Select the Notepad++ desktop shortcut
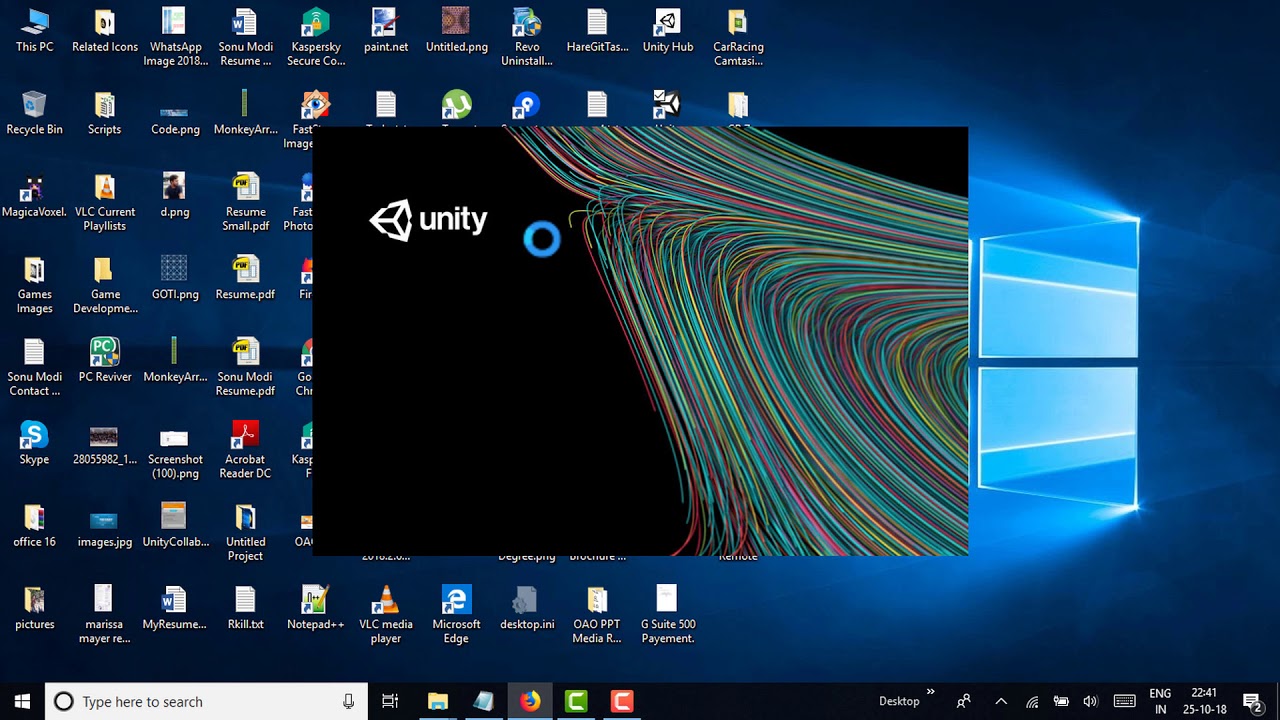This screenshot has width=1280, height=720. coord(316,609)
